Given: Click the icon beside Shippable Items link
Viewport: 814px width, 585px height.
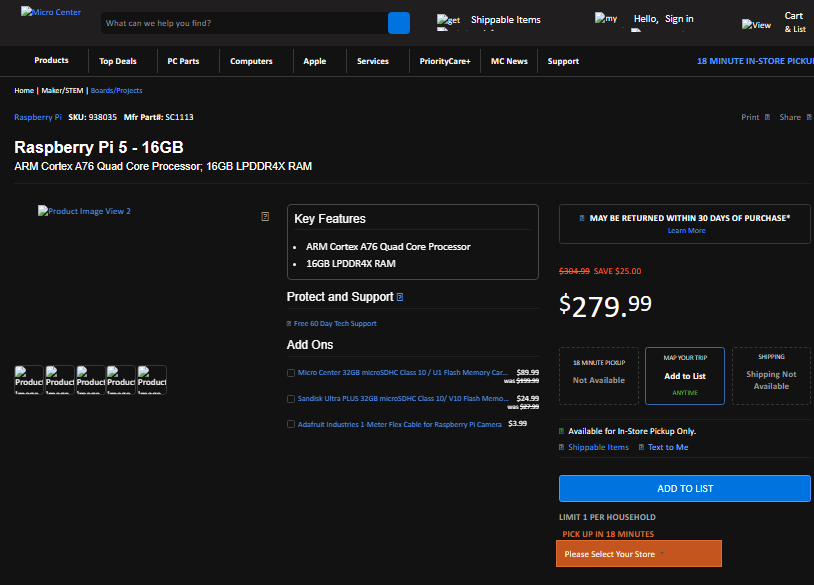Looking at the screenshot, I should [x=561, y=447].
